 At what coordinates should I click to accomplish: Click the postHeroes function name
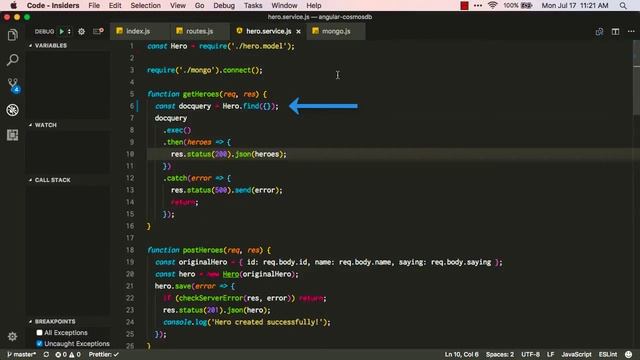[x=203, y=250]
